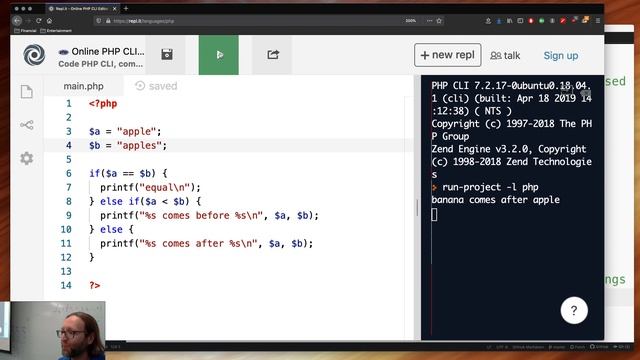Close the Repl.it browser tab

pyautogui.click(x=115, y=9)
